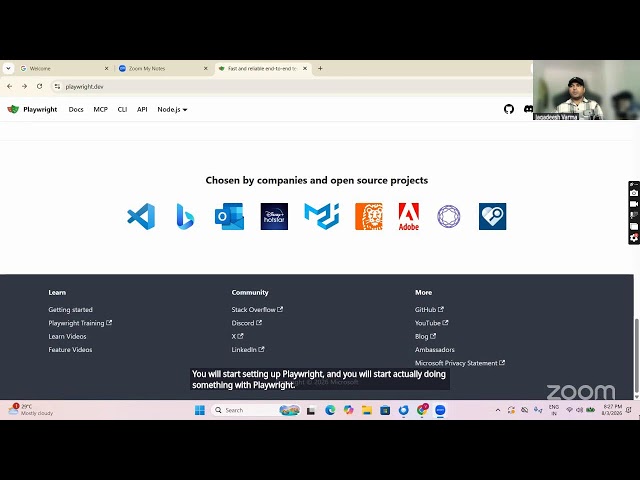This screenshot has height=480, width=640.
Task: Open the clock and date in taskbar
Action: (611, 410)
